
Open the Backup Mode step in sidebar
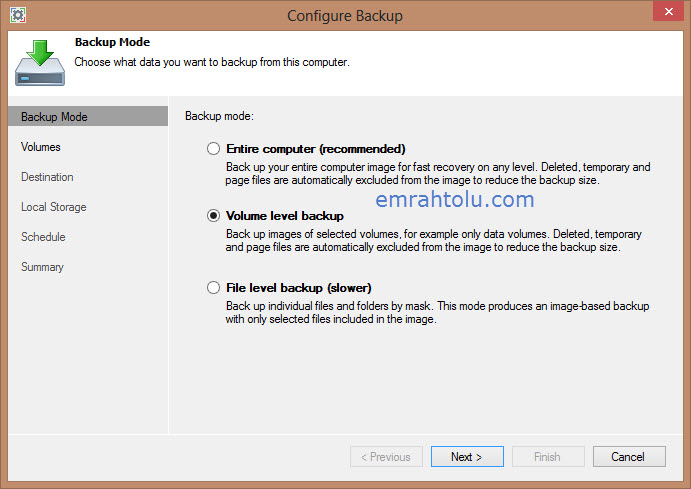pos(88,116)
